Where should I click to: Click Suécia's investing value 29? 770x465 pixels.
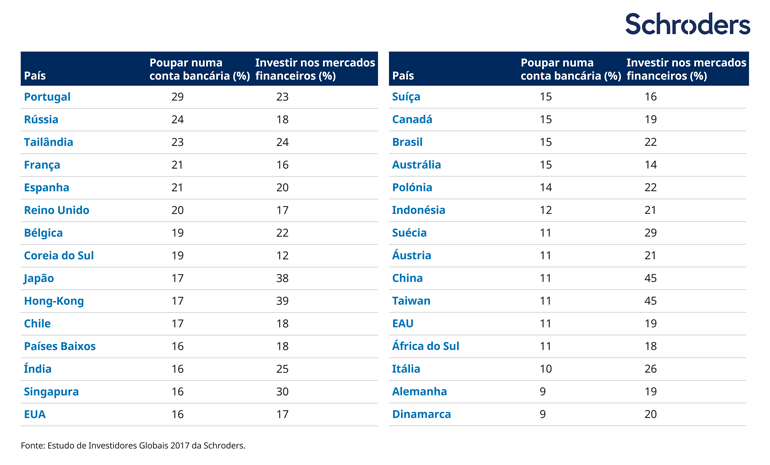651,233
